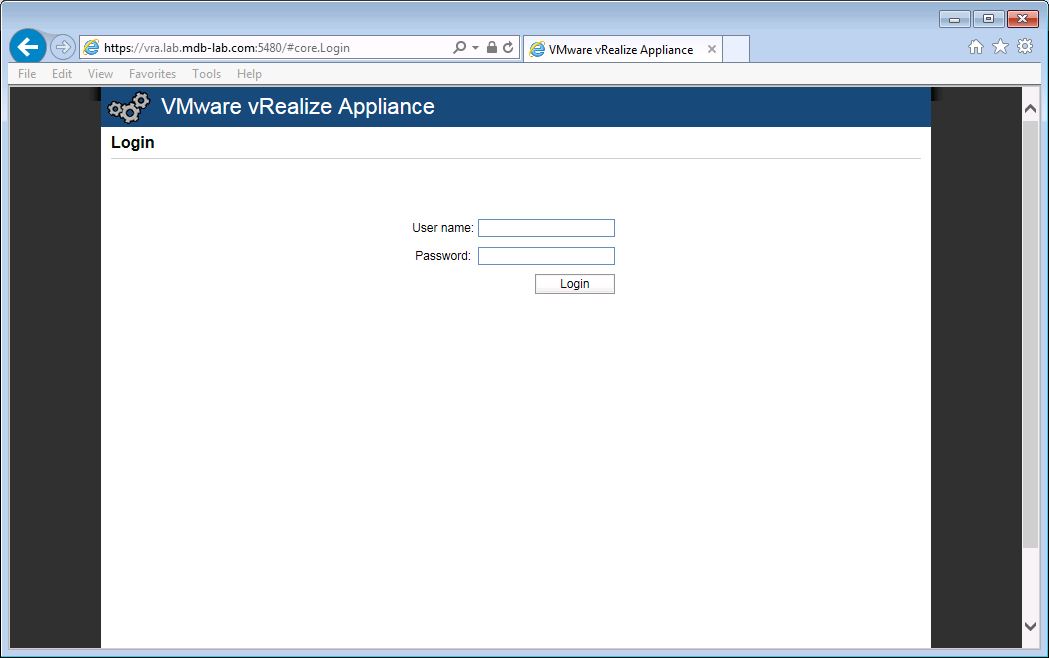This screenshot has height=658, width=1049.
Task: Click the security lock icon in address bar
Action: click(x=491, y=48)
